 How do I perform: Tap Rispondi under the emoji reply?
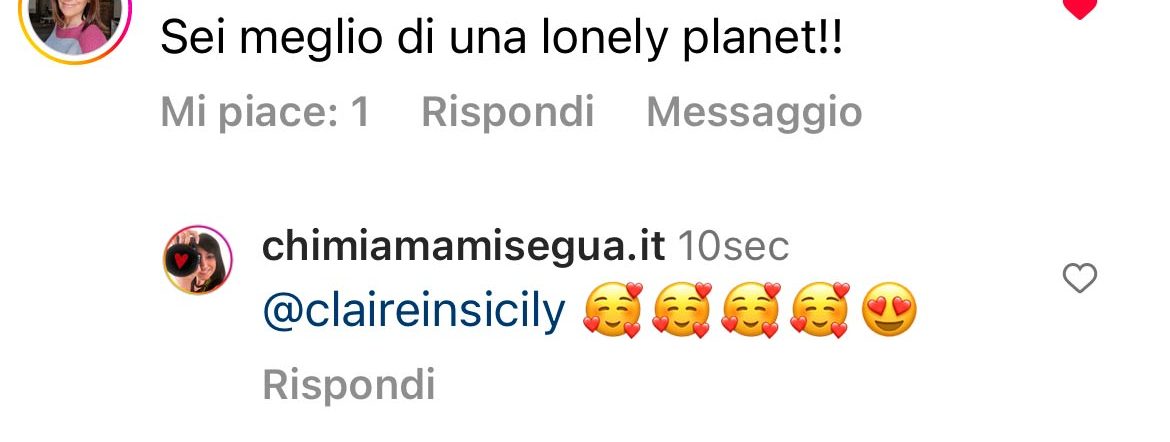[x=348, y=385]
